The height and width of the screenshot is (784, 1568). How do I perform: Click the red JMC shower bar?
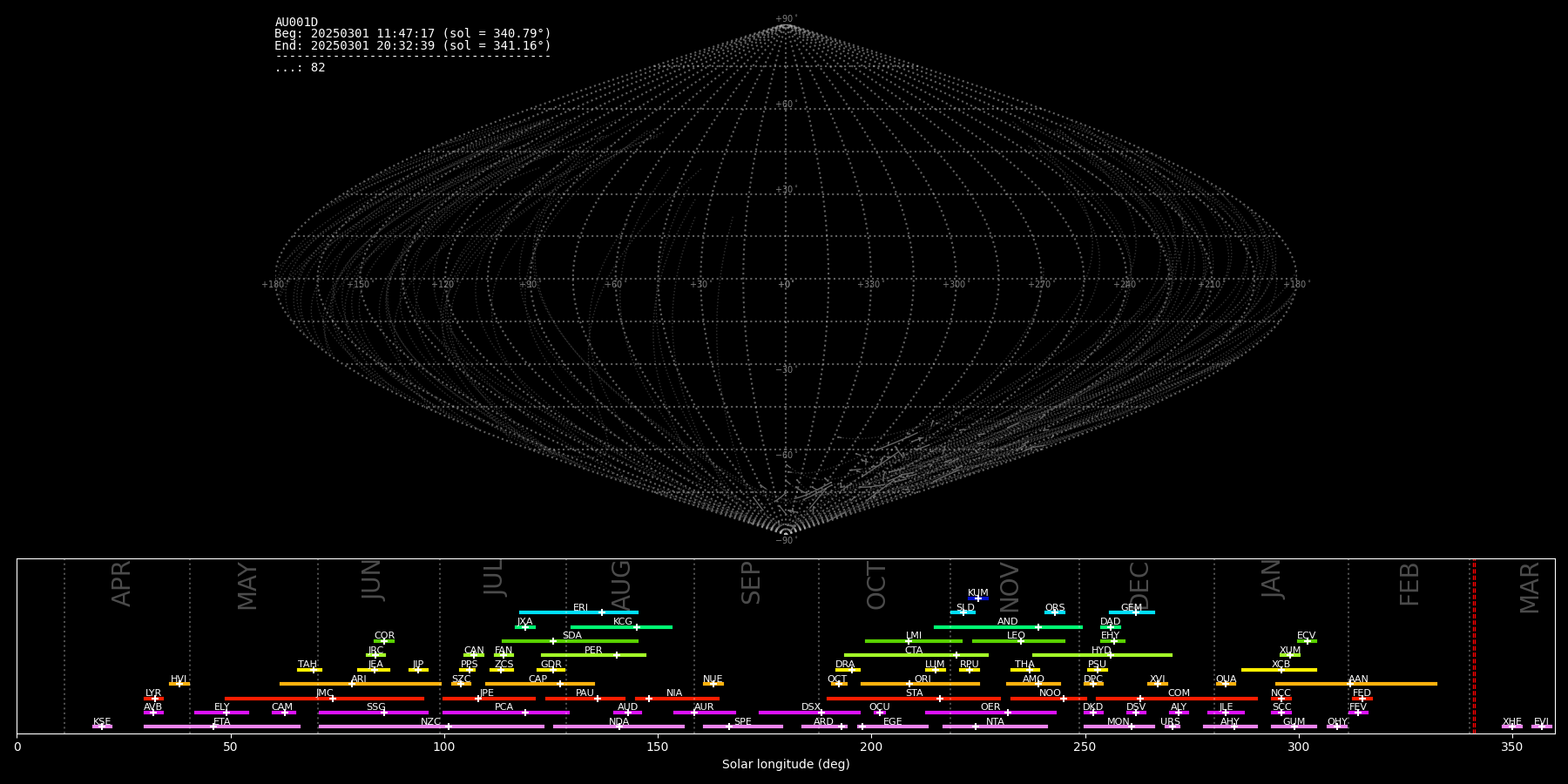pos(325,699)
